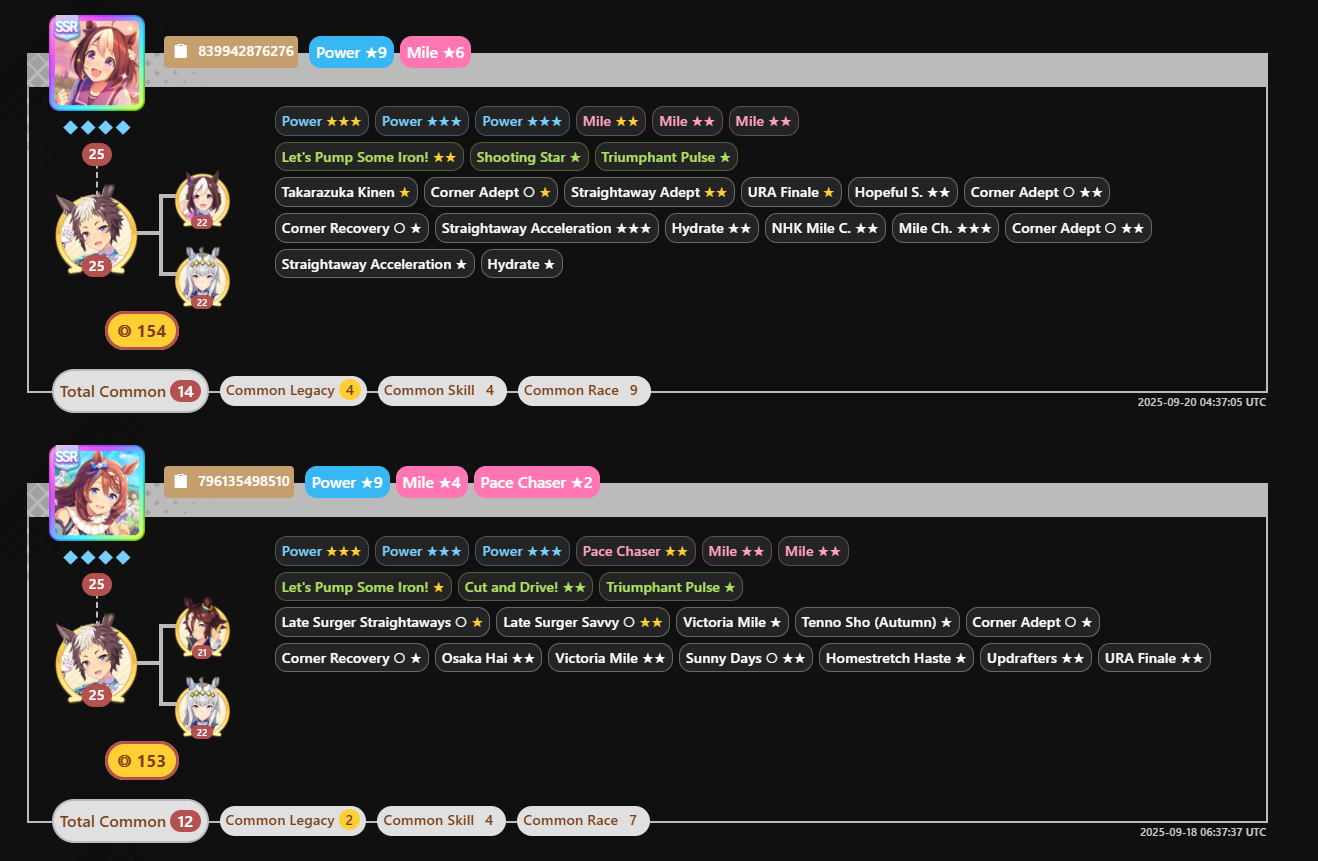Screen dimensions: 1318x861
Task: Copy ID 839942876276 via clipboard icon
Action: tap(181, 51)
